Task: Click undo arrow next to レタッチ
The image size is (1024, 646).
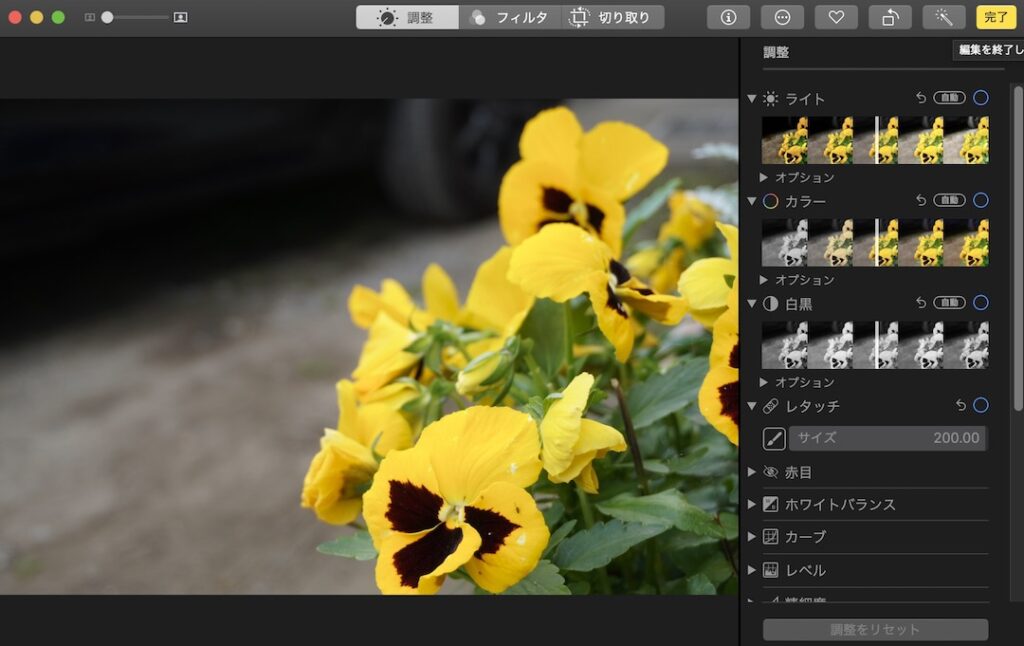Action: [x=961, y=405]
